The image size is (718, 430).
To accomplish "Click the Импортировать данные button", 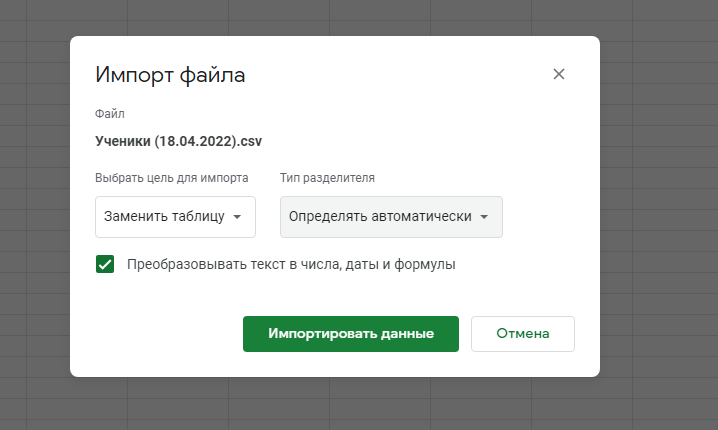I will pos(351,334).
